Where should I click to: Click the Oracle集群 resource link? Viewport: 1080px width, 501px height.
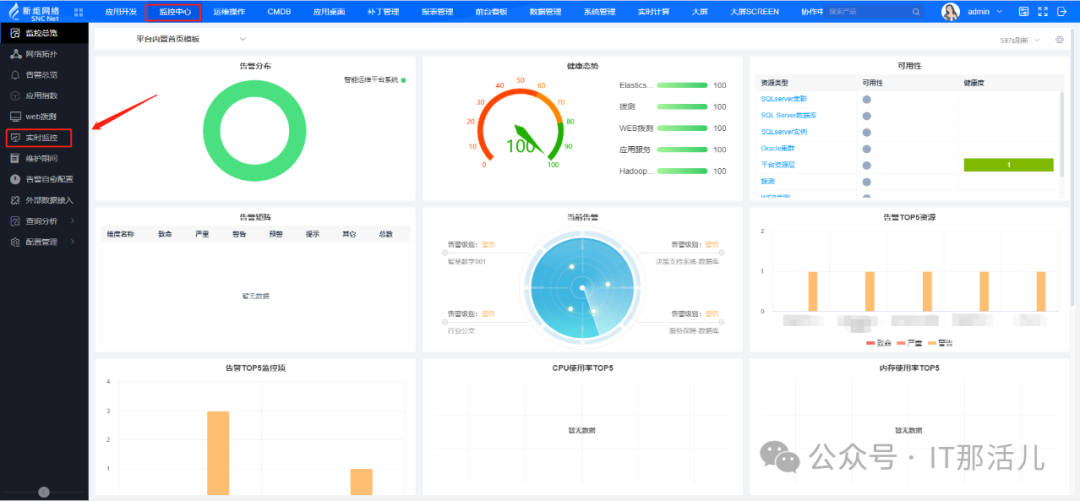tap(778, 148)
